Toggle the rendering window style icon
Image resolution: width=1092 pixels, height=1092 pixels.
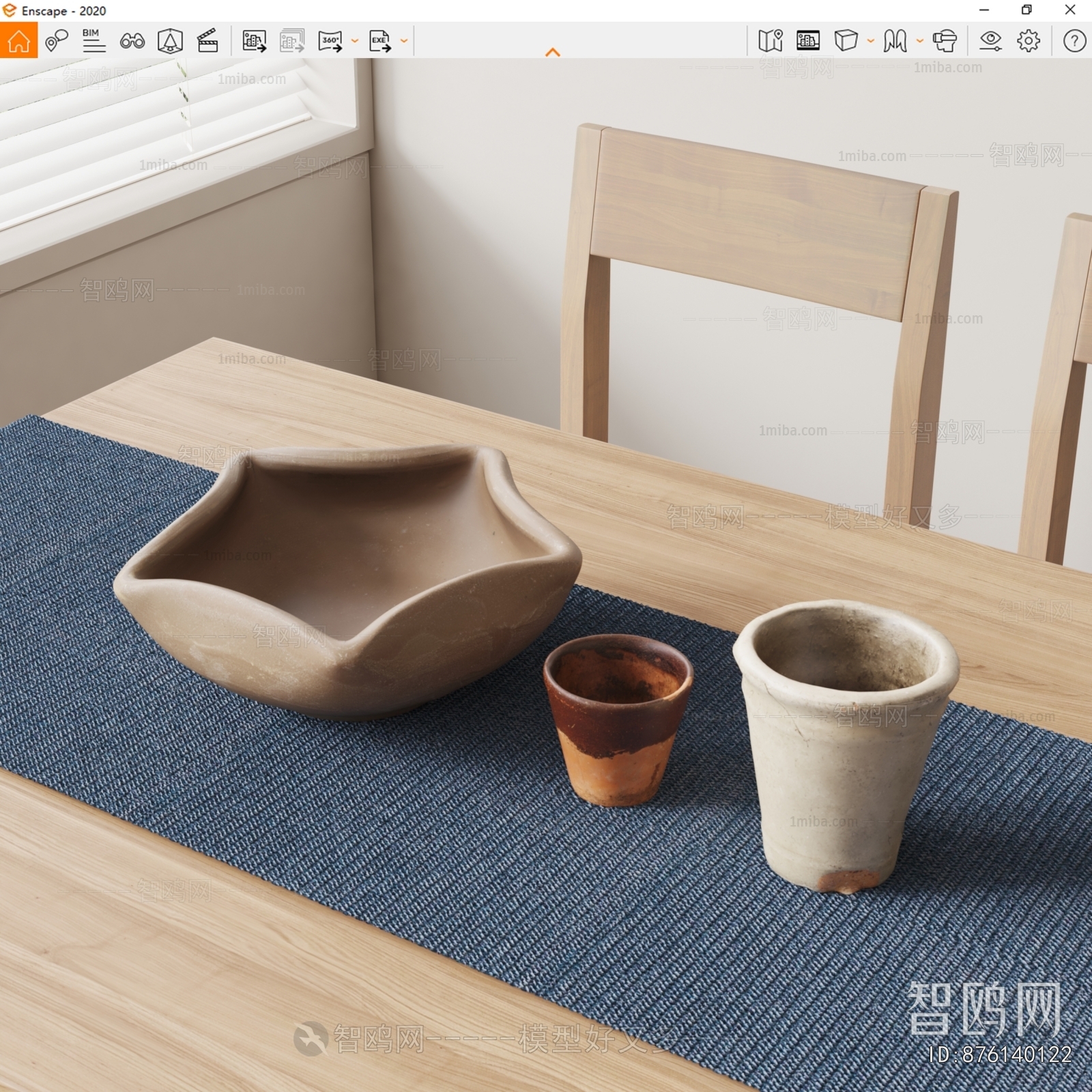pos(808,41)
